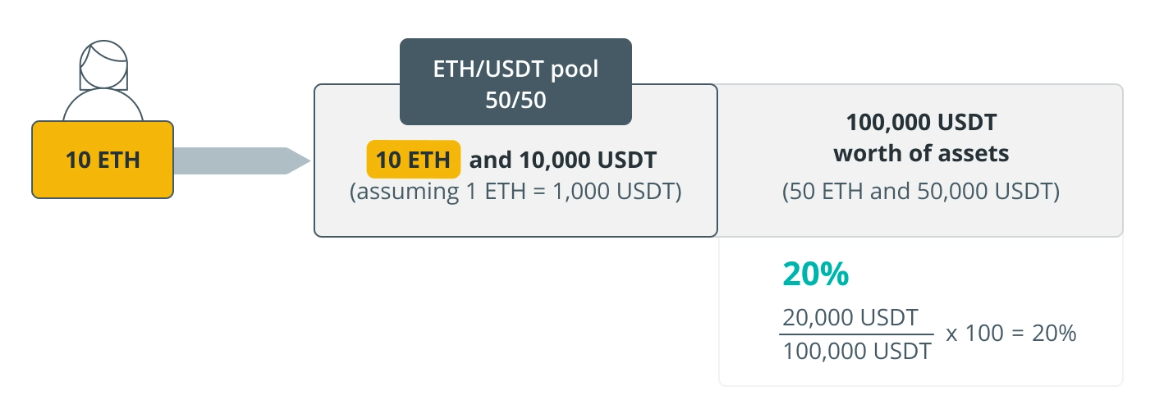Click the 20,000 USDT numerator
This screenshot has height=413, width=1149.
click(850, 318)
